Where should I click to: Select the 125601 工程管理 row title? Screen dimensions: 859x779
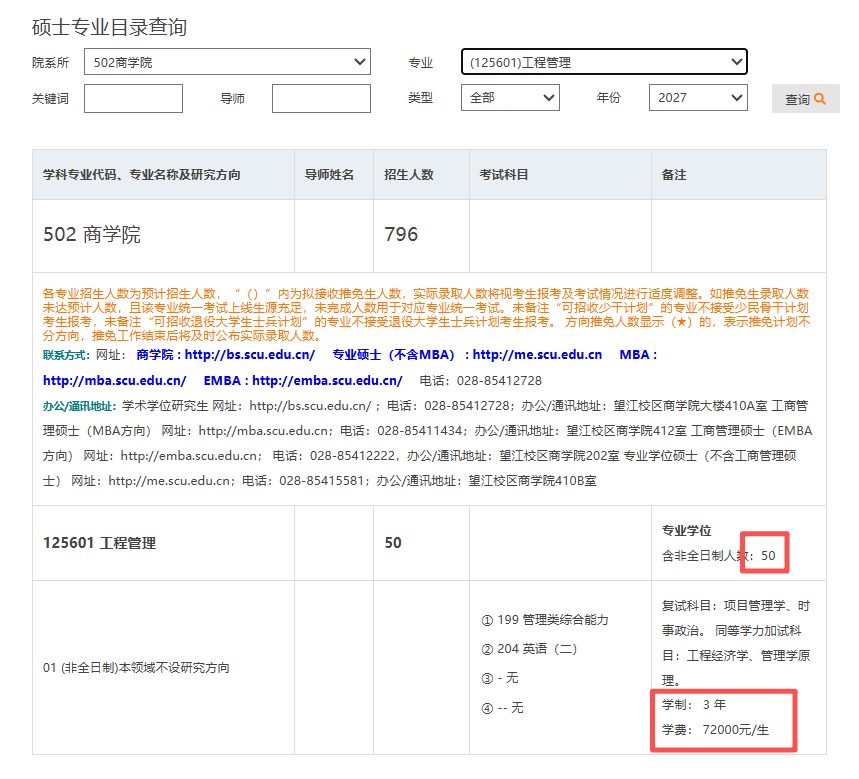click(x=99, y=543)
